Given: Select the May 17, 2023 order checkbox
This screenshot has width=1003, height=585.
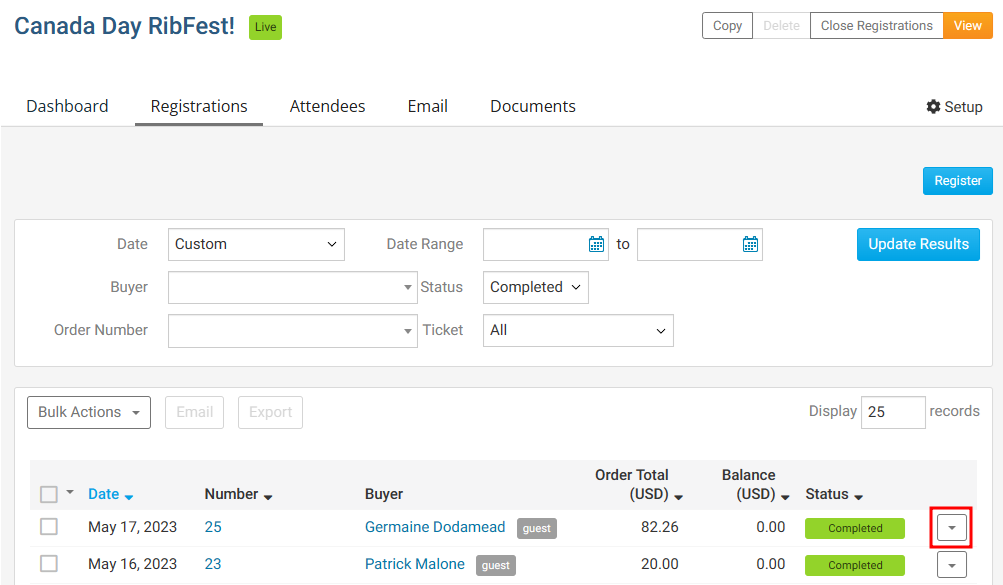Looking at the screenshot, I should [49, 527].
